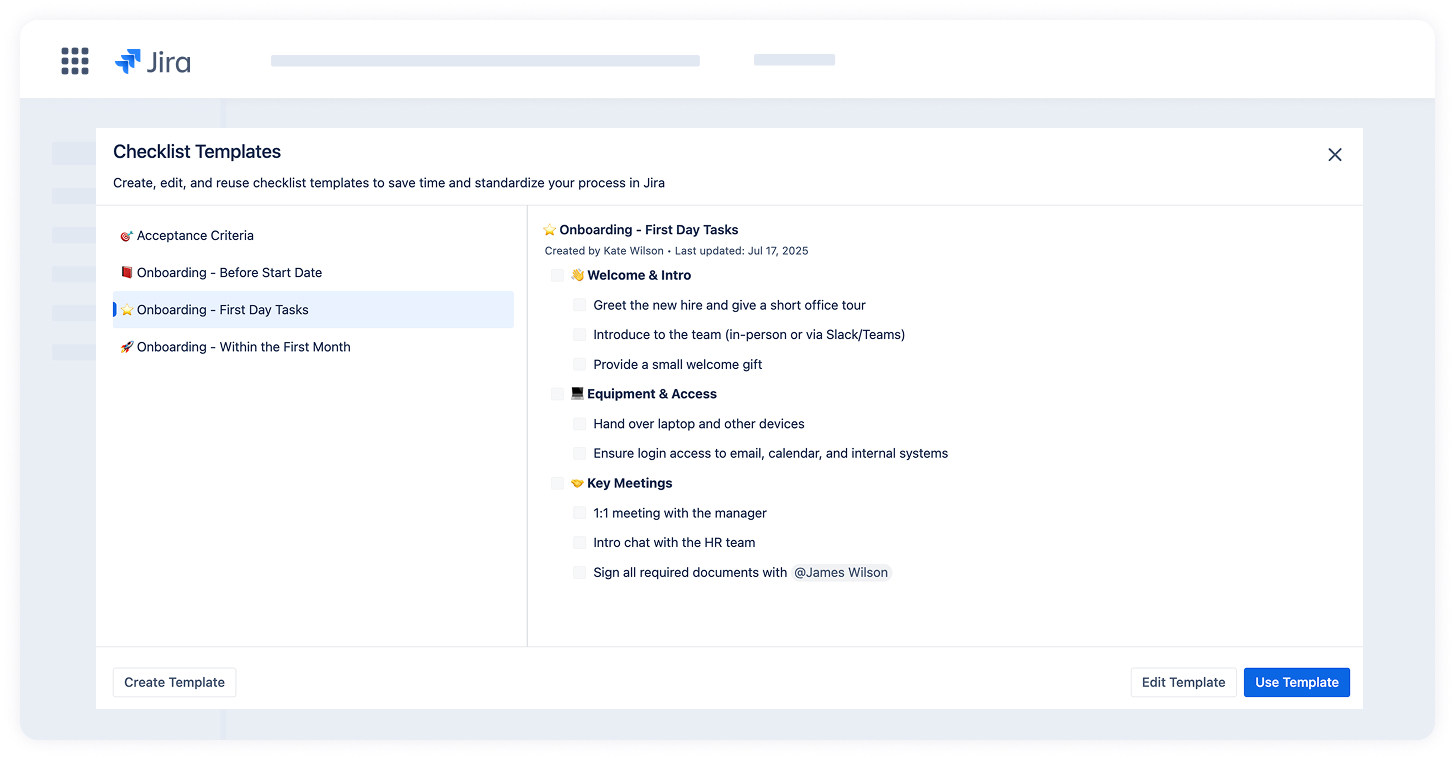Screen dimensions: 1455x760
Task: Select Onboarding - First Day Tasks template
Action: (x=222, y=310)
